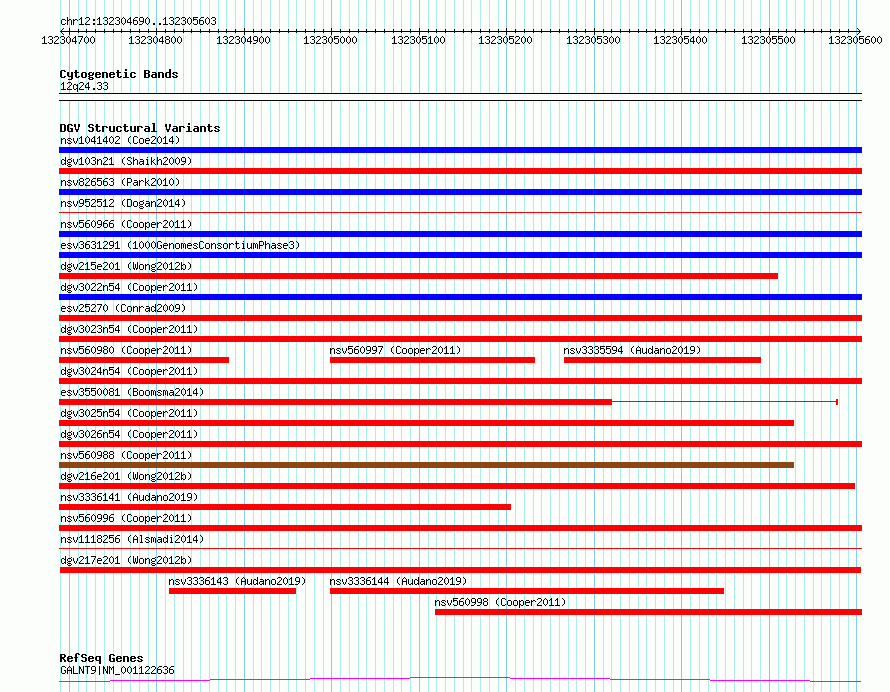Select nsv952512 (Dogan2014) label
The image size is (890, 692).
123,203
